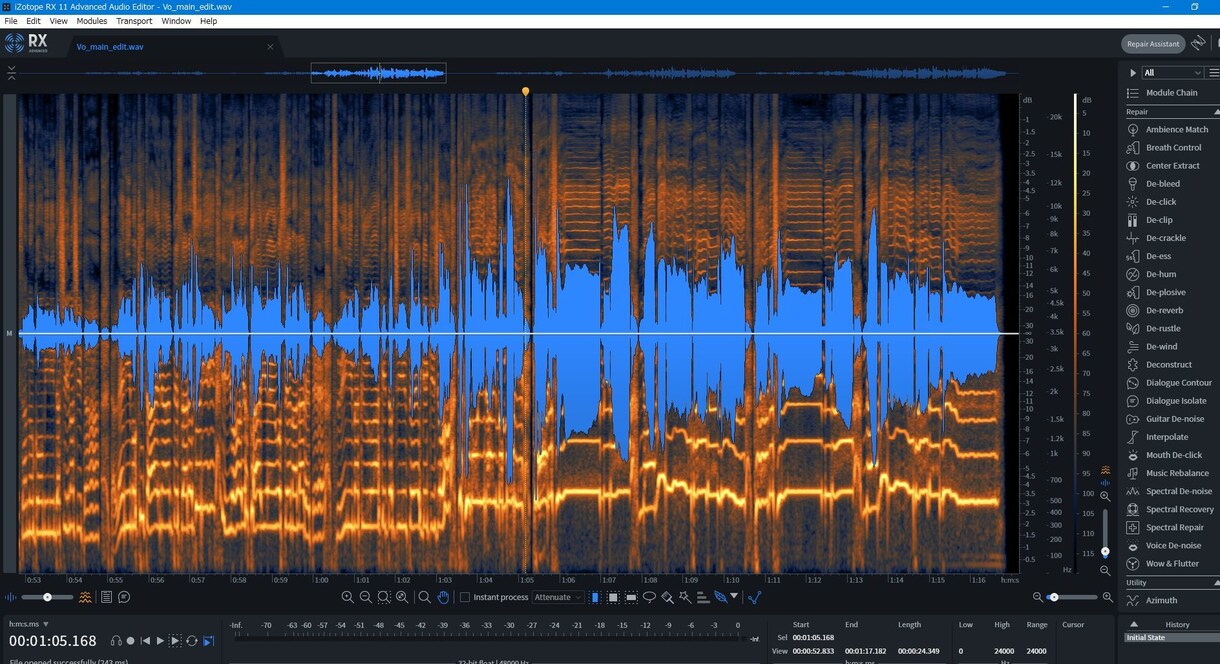This screenshot has width=1220, height=664.
Task: Launch the Repair Assistant
Action: [x=1153, y=44]
